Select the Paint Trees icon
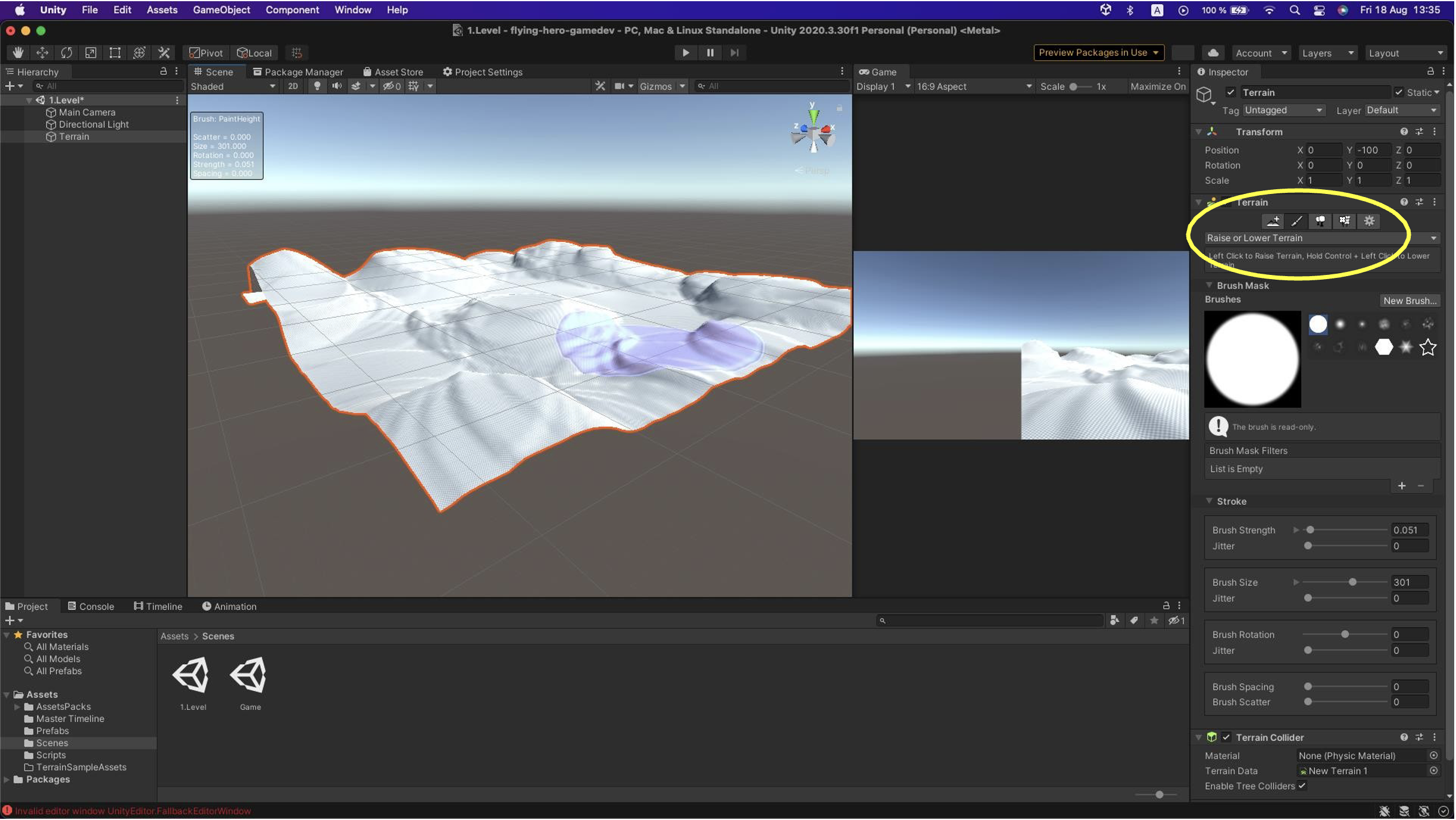1456x820 pixels. 1320,221
